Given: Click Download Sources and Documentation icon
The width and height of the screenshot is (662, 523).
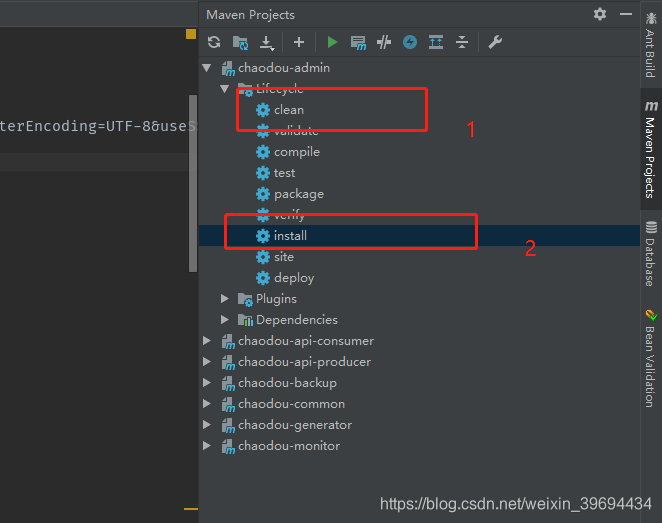Looking at the screenshot, I should click(266, 42).
